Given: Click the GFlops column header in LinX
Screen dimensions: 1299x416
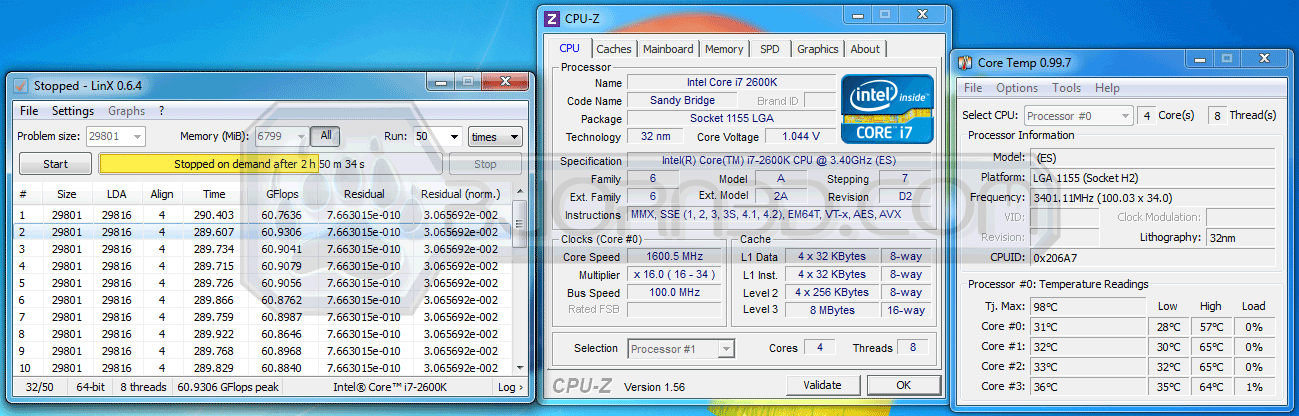Looking at the screenshot, I should [282, 194].
